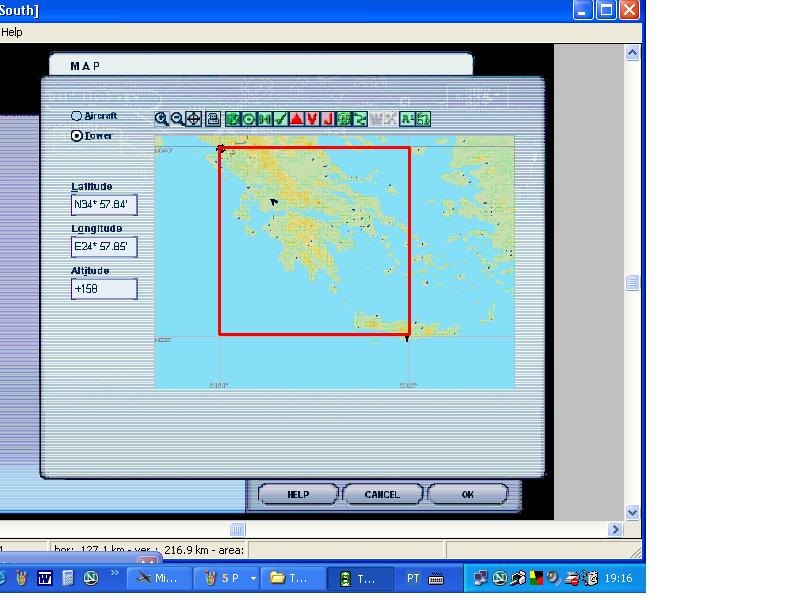
Task: Select the Aircraft radio button
Action: tap(76, 116)
